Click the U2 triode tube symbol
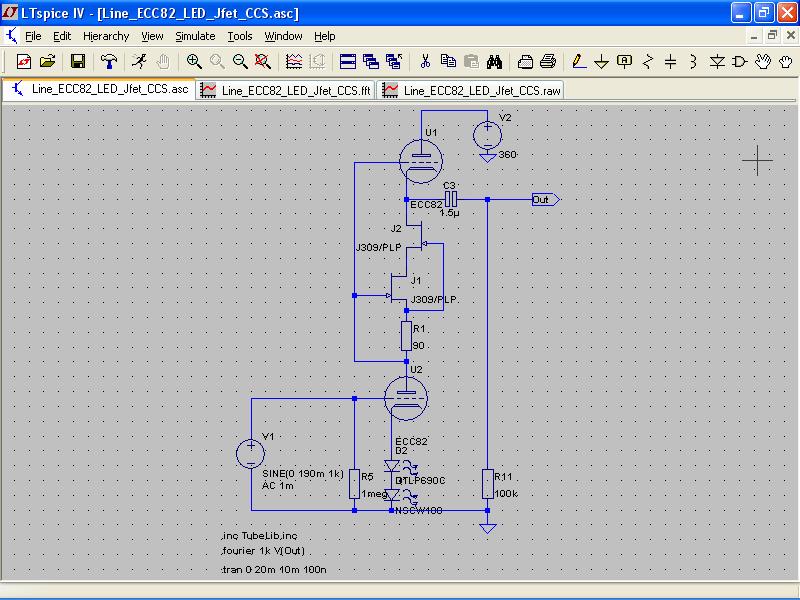This screenshot has width=800, height=600. click(x=406, y=398)
